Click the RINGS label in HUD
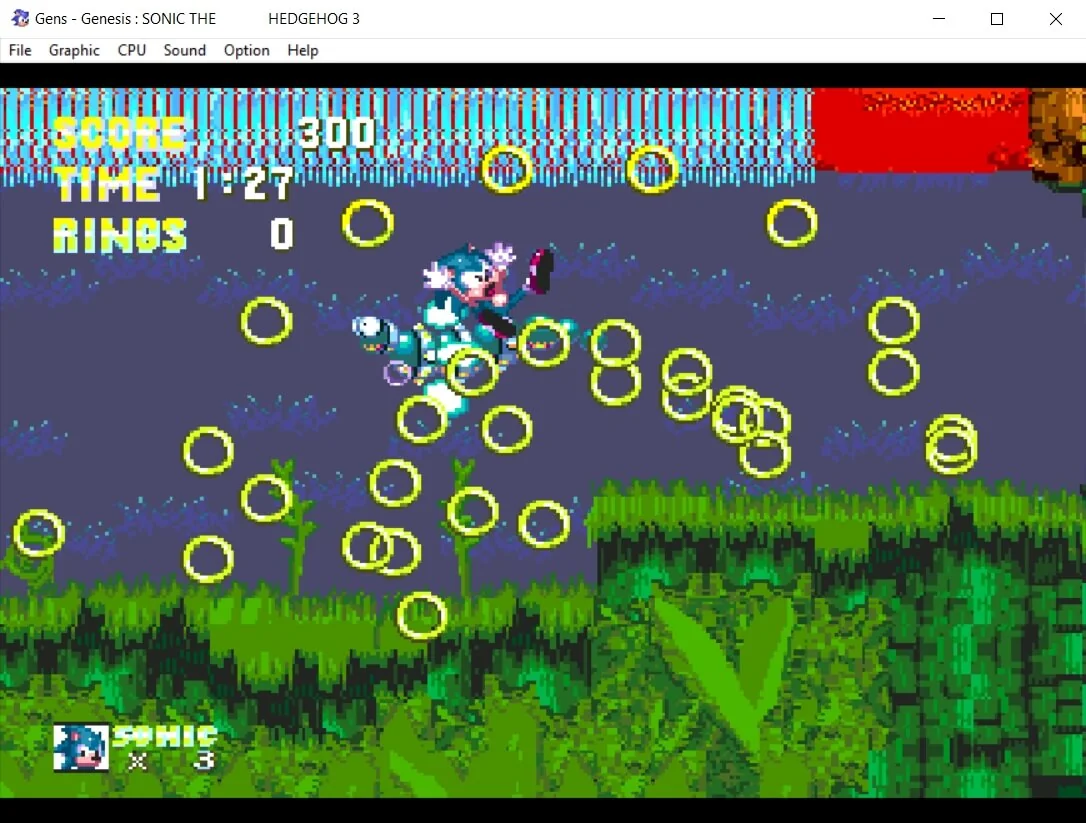Image resolution: width=1086 pixels, height=823 pixels. click(x=120, y=235)
